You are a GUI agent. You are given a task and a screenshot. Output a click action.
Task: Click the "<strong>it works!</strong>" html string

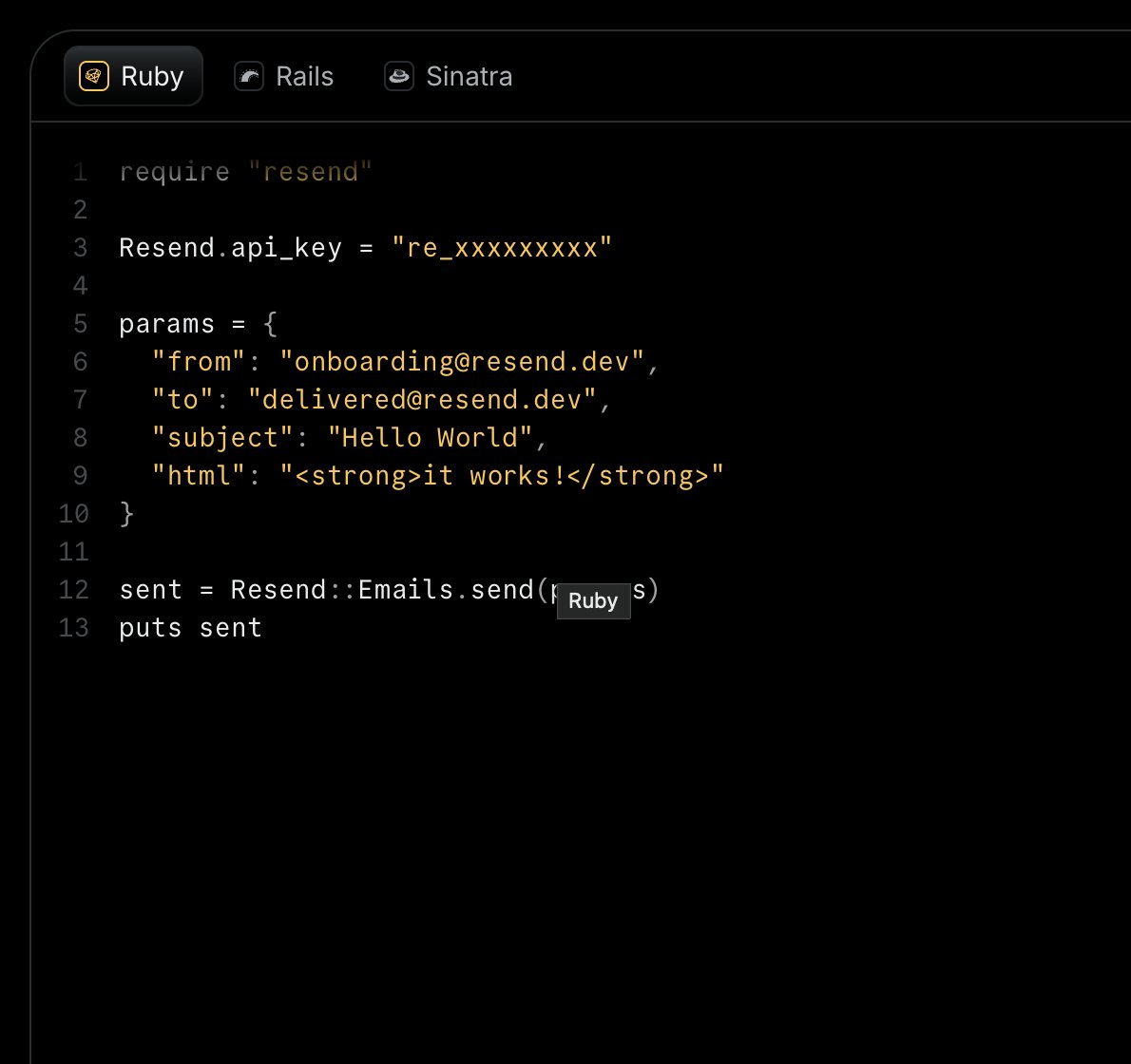501,476
